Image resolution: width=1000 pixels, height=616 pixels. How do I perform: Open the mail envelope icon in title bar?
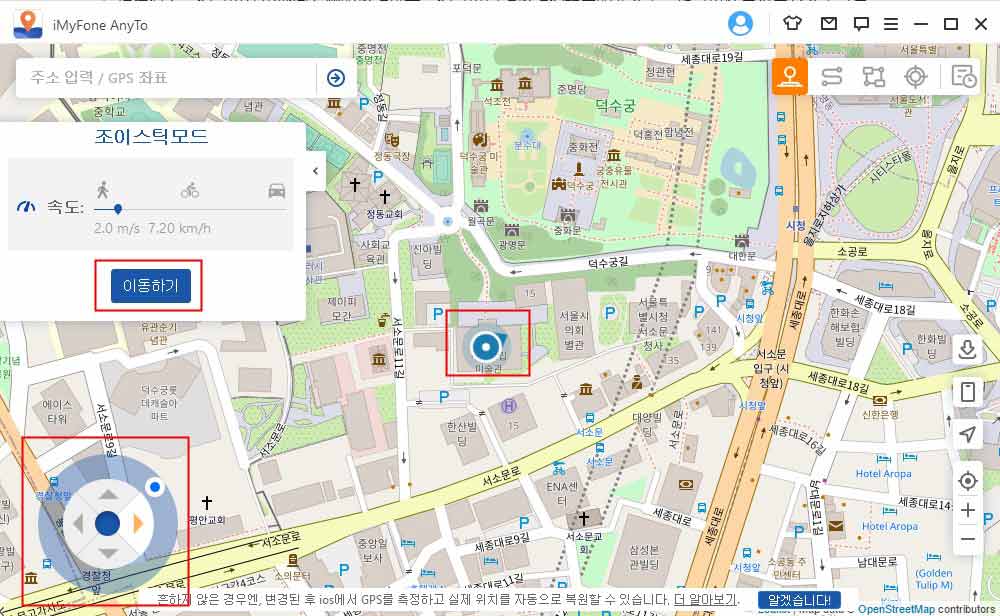[828, 24]
